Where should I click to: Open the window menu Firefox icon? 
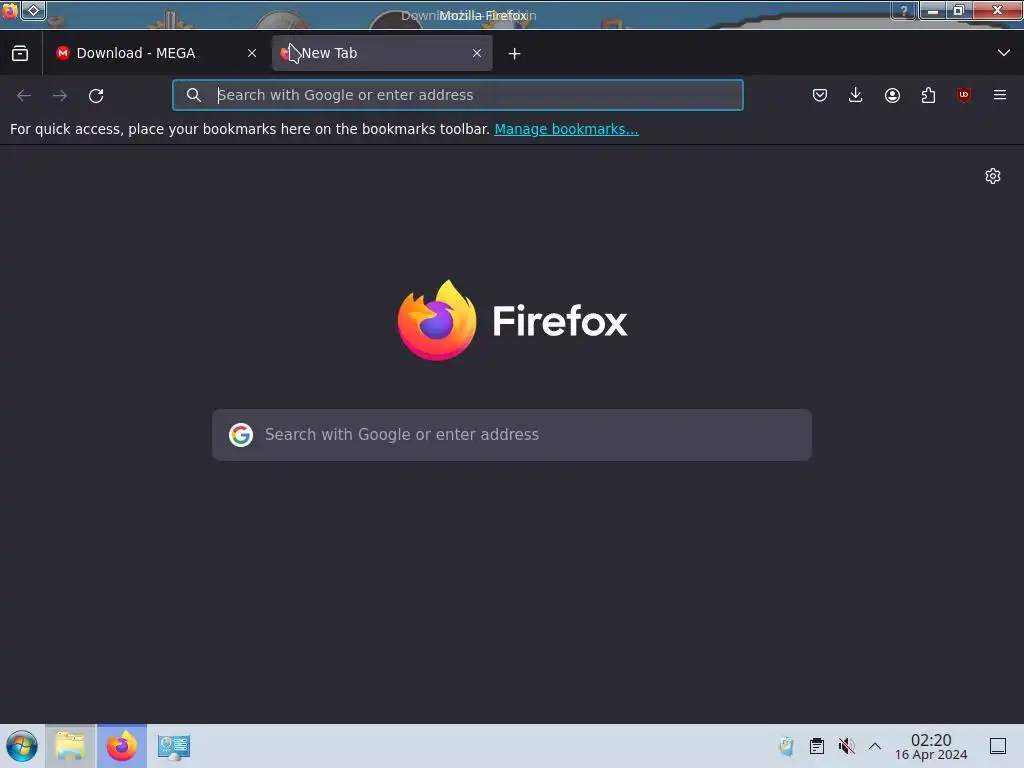[10, 10]
